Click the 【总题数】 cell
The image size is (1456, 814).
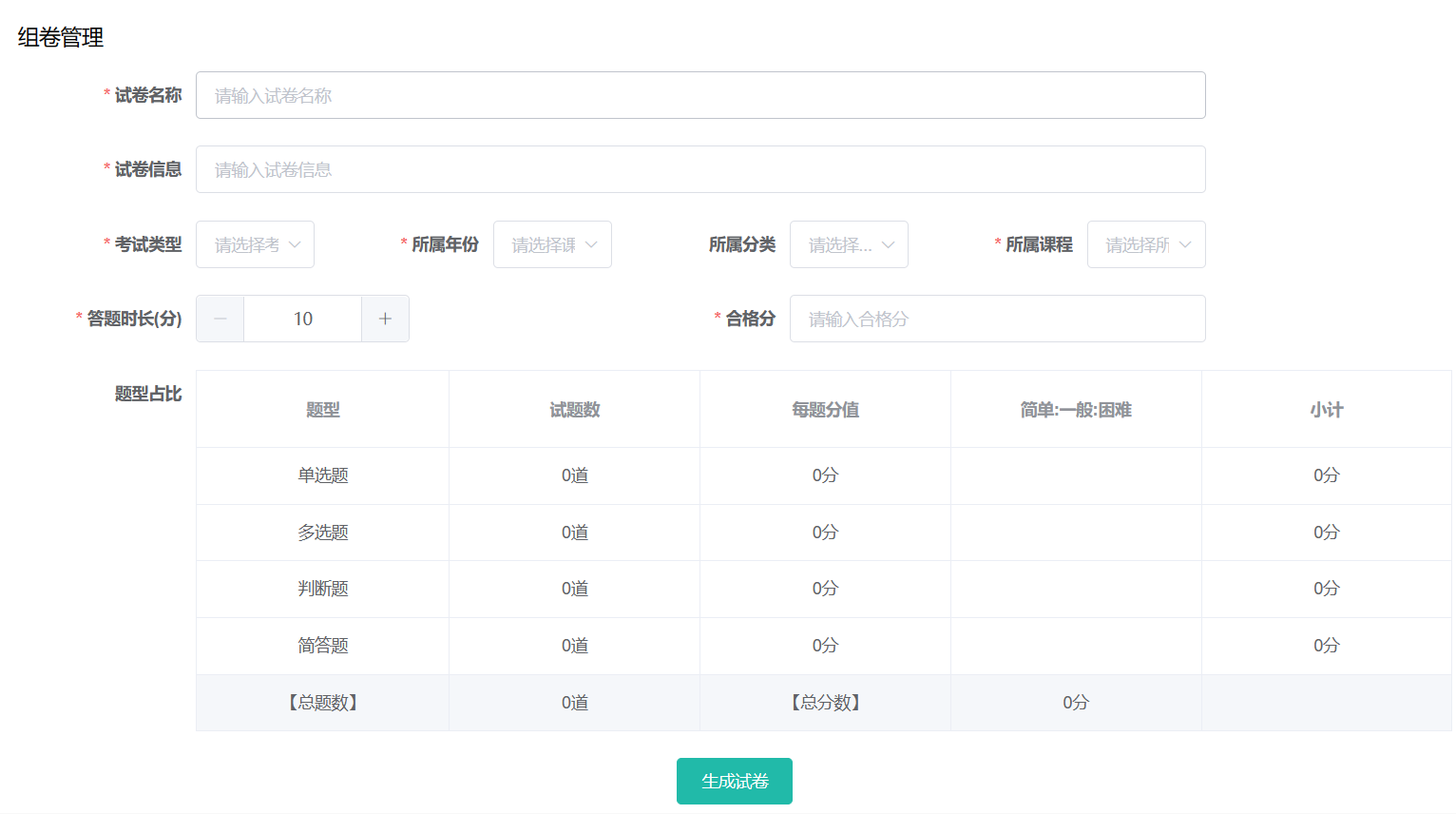323,703
